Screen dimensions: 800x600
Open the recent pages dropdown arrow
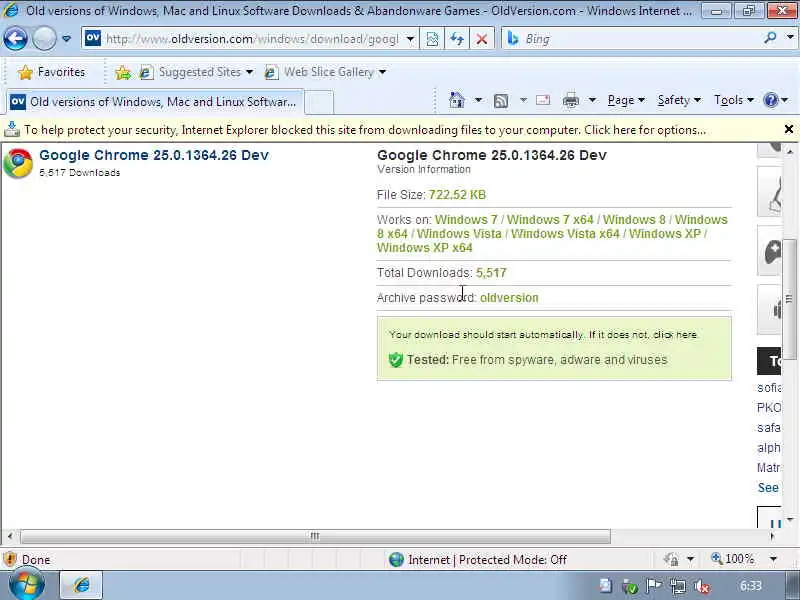66,39
